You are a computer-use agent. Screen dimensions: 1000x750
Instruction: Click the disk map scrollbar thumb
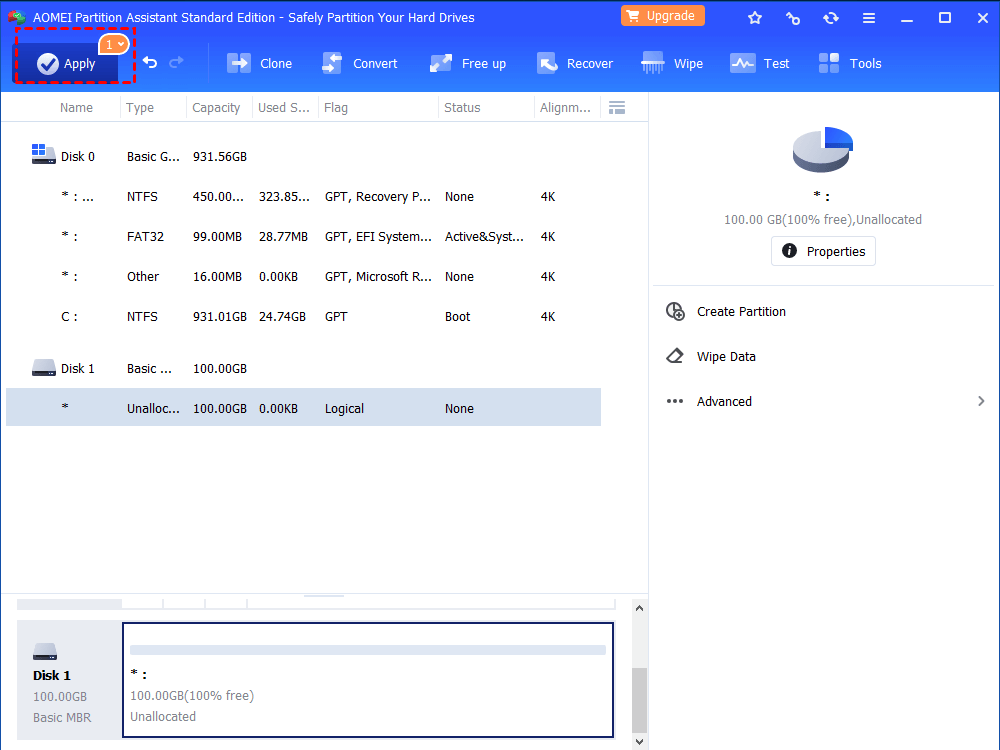[x=639, y=700]
